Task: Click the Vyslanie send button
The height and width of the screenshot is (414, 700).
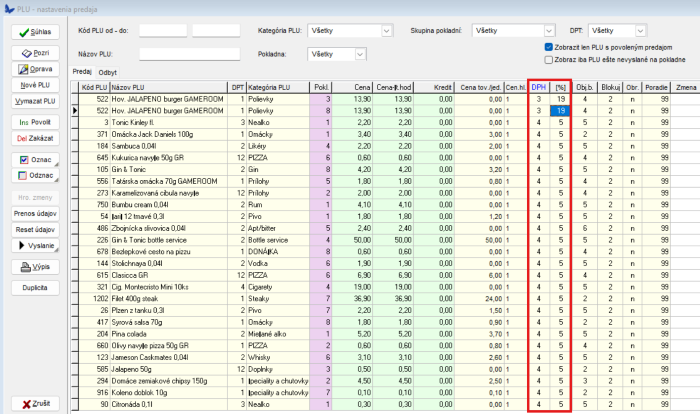Action: [x=35, y=246]
